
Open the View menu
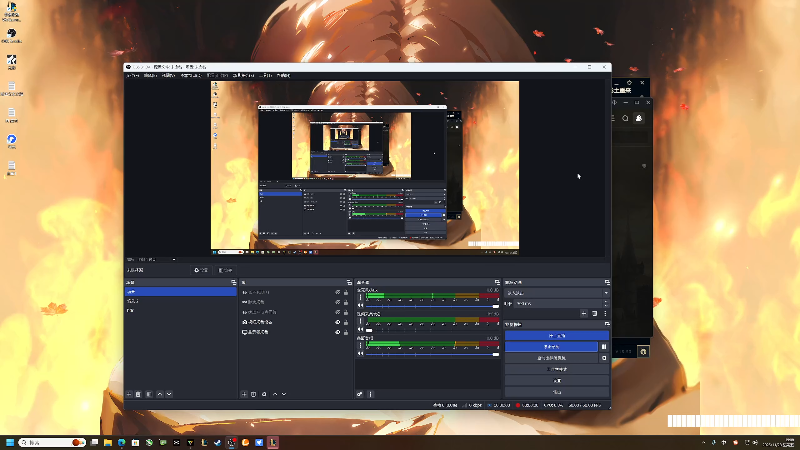168,76
